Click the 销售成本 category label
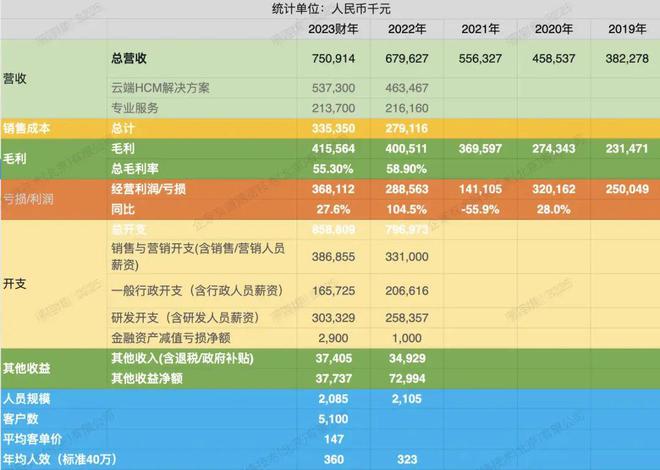Viewport: 660px width, 470px height. click(x=27, y=128)
